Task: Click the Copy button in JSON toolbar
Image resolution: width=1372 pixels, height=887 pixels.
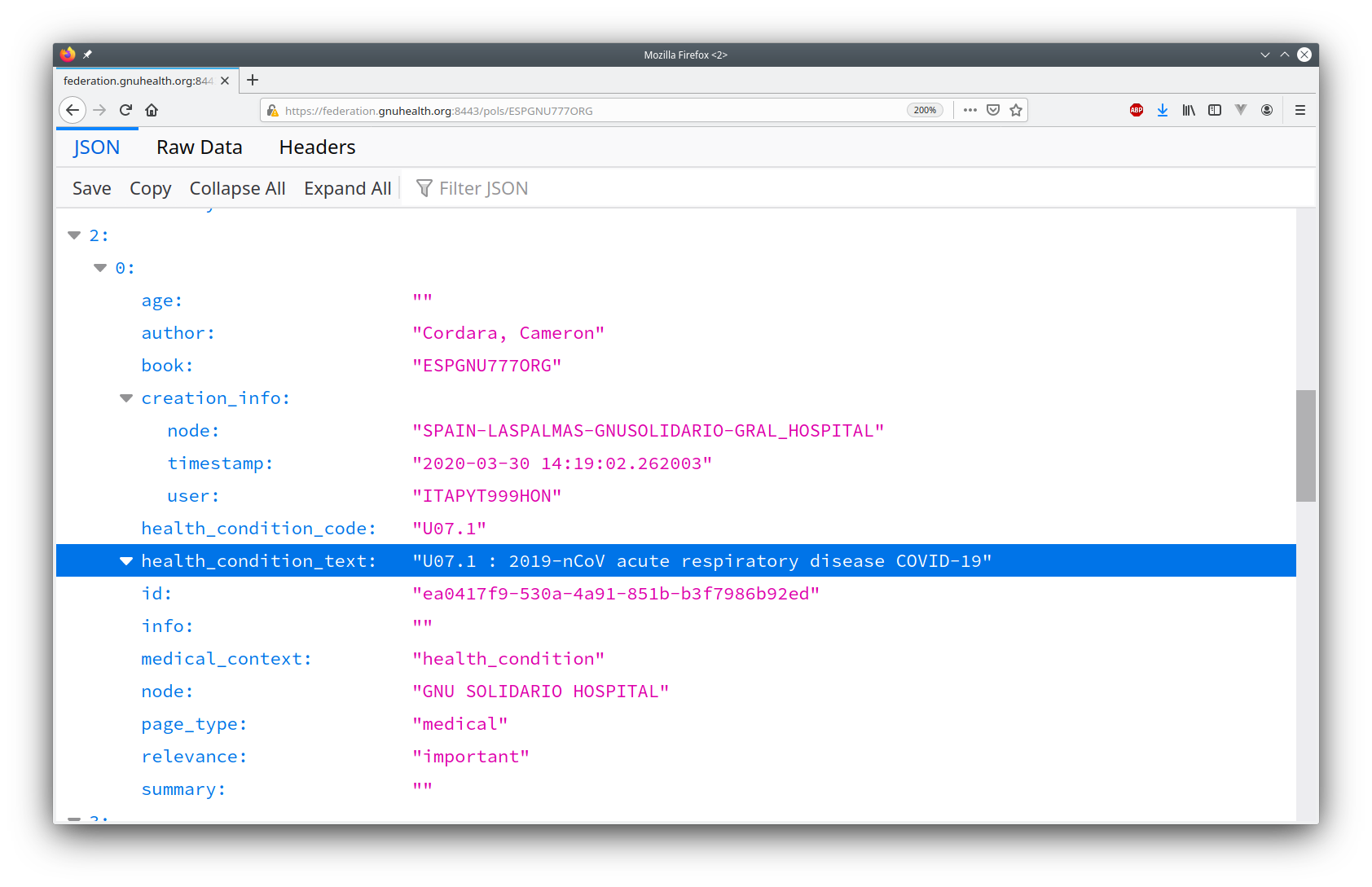Action: [x=150, y=188]
